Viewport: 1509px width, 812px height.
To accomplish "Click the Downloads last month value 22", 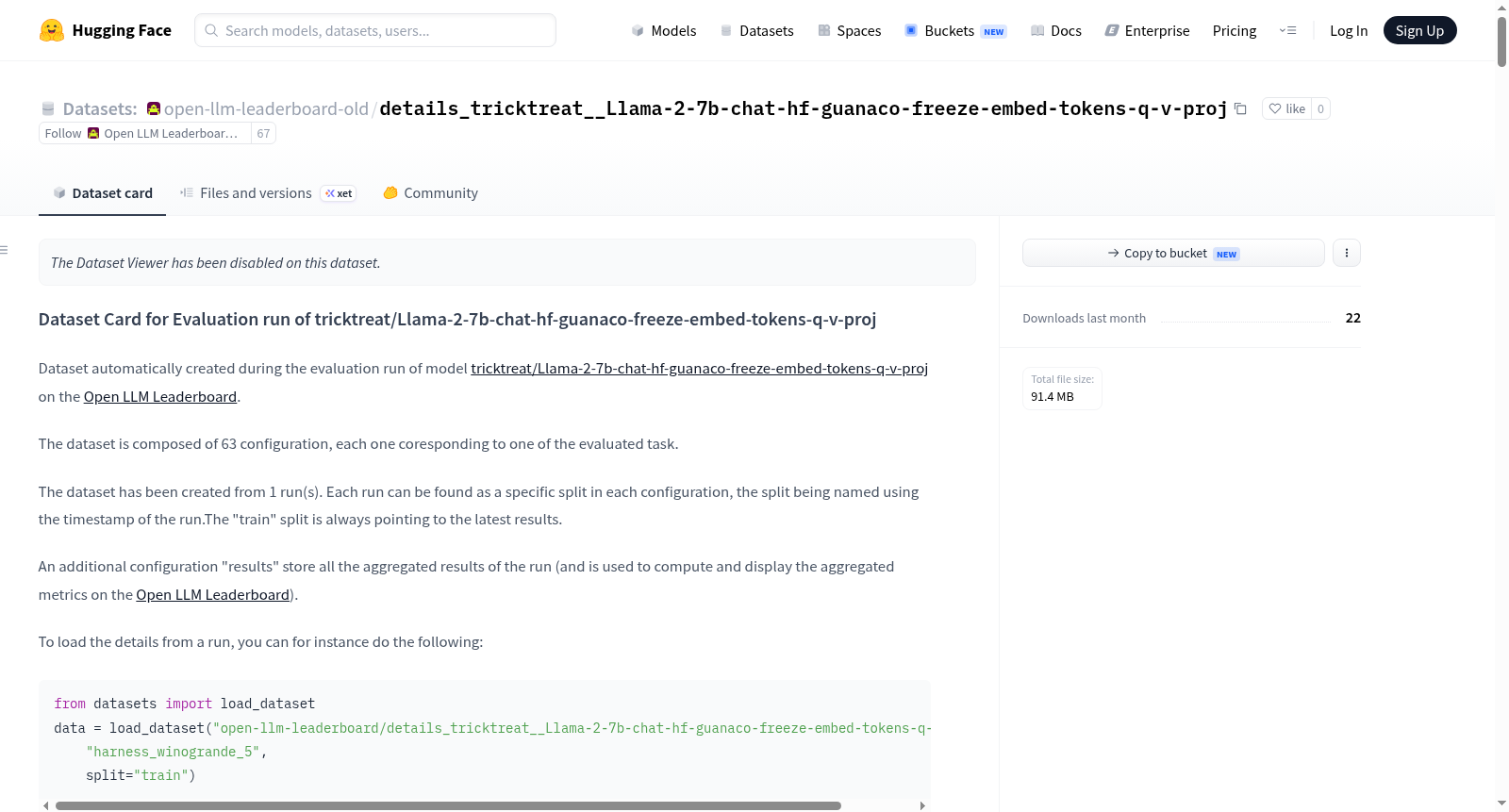I will pos(1352,318).
